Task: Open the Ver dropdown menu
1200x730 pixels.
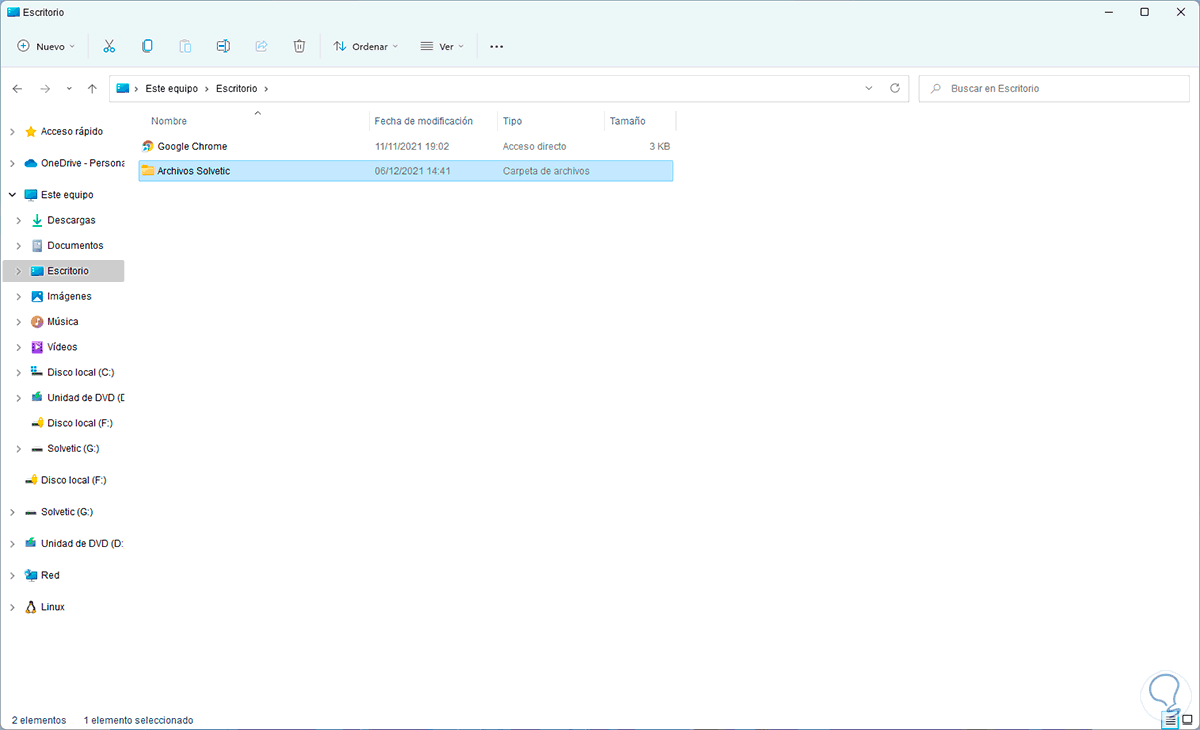Action: tap(442, 46)
